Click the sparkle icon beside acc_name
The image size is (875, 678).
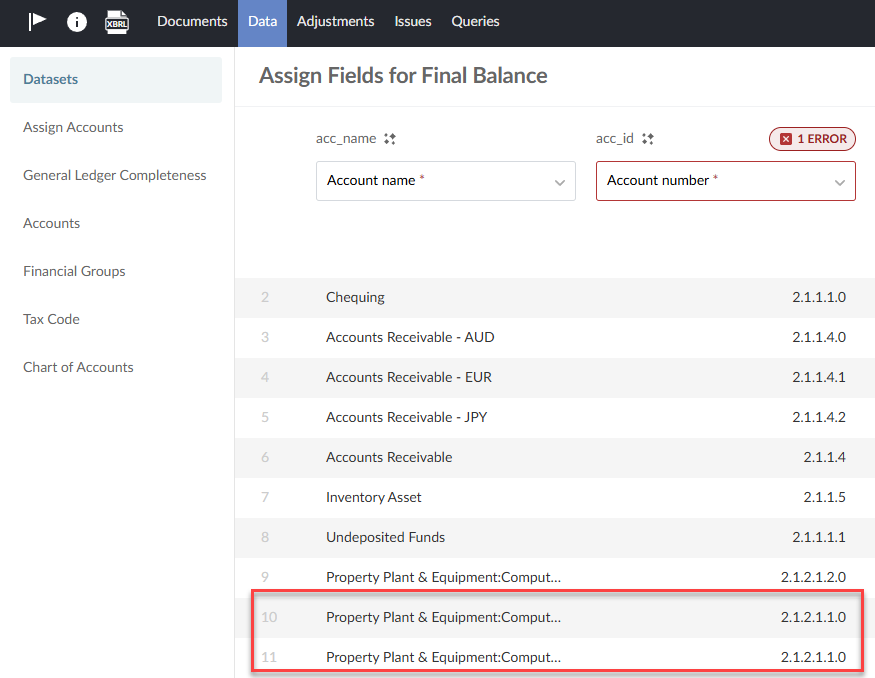(x=390, y=139)
